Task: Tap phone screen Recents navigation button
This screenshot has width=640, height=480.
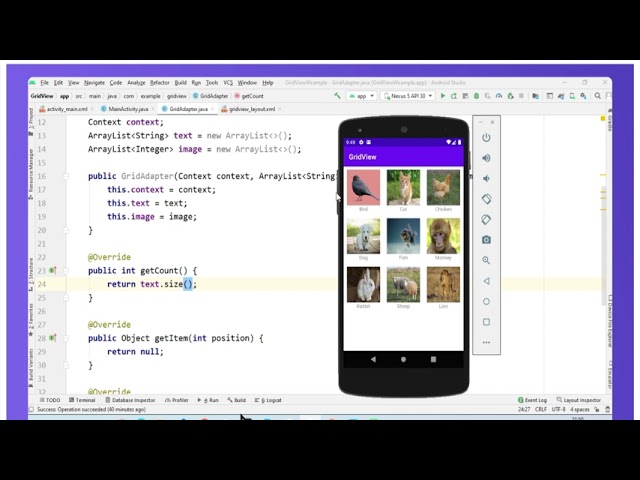Action: (433, 359)
